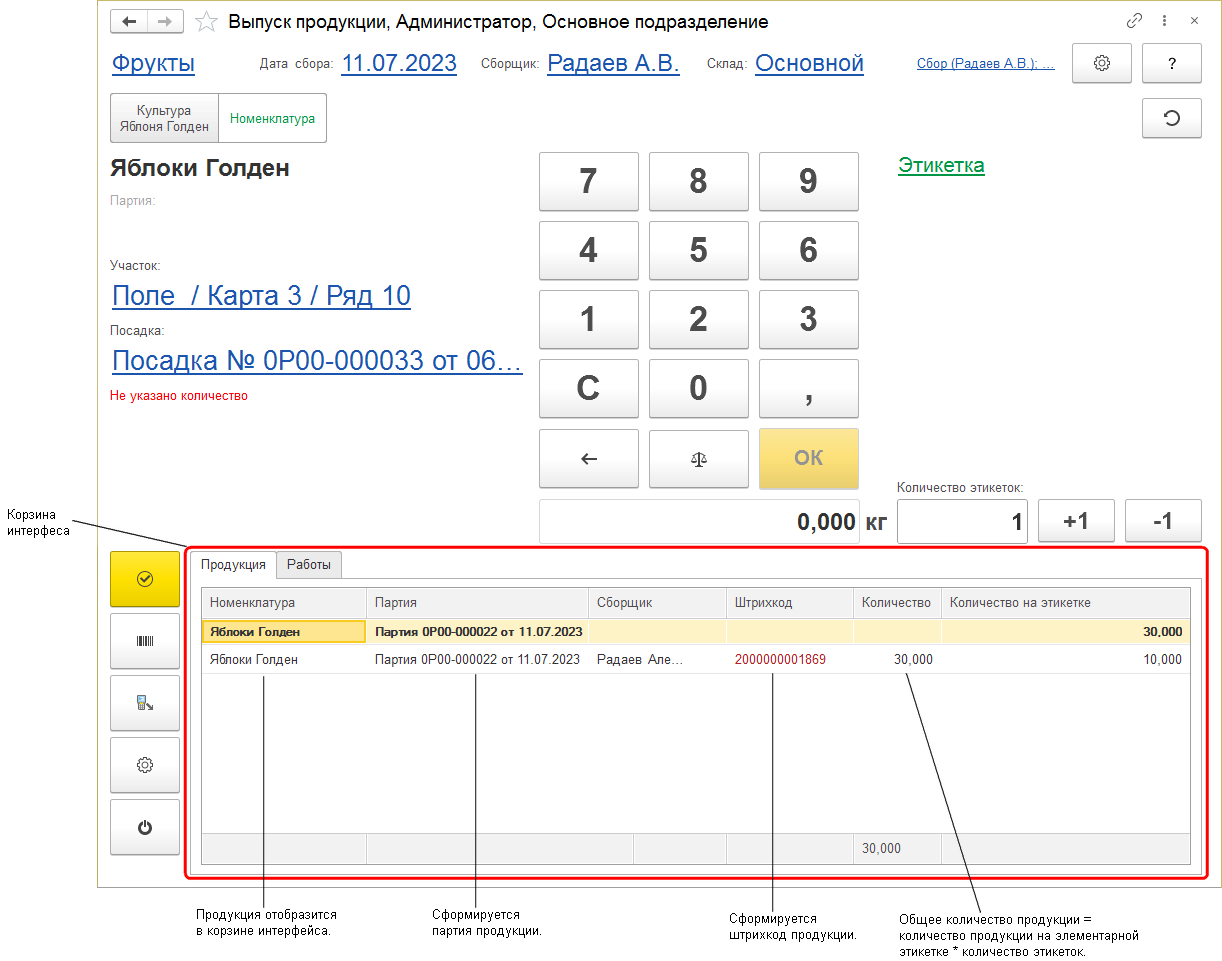Get weight from scales icon button

pos(698,459)
